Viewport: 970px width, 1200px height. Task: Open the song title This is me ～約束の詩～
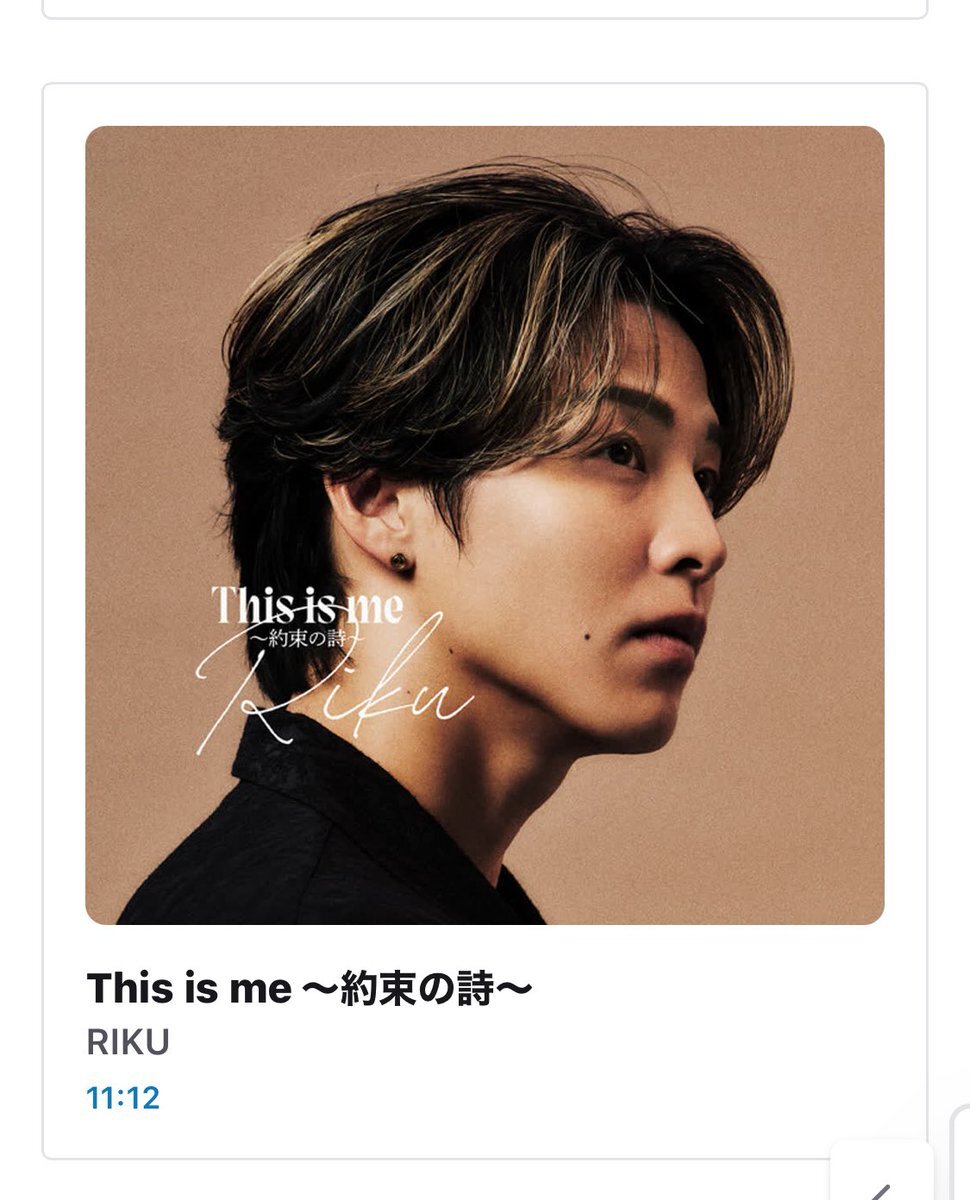coord(310,989)
